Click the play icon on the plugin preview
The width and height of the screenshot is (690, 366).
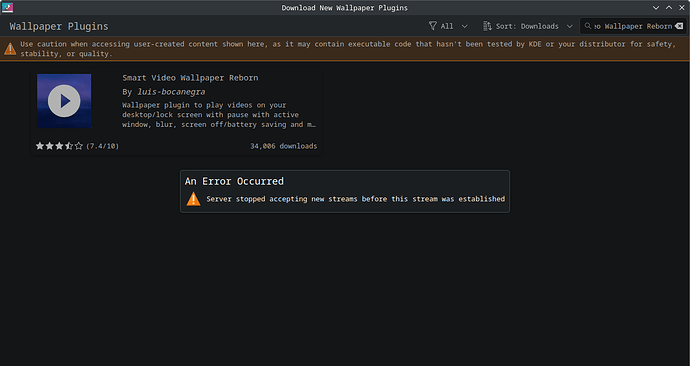coord(64,101)
